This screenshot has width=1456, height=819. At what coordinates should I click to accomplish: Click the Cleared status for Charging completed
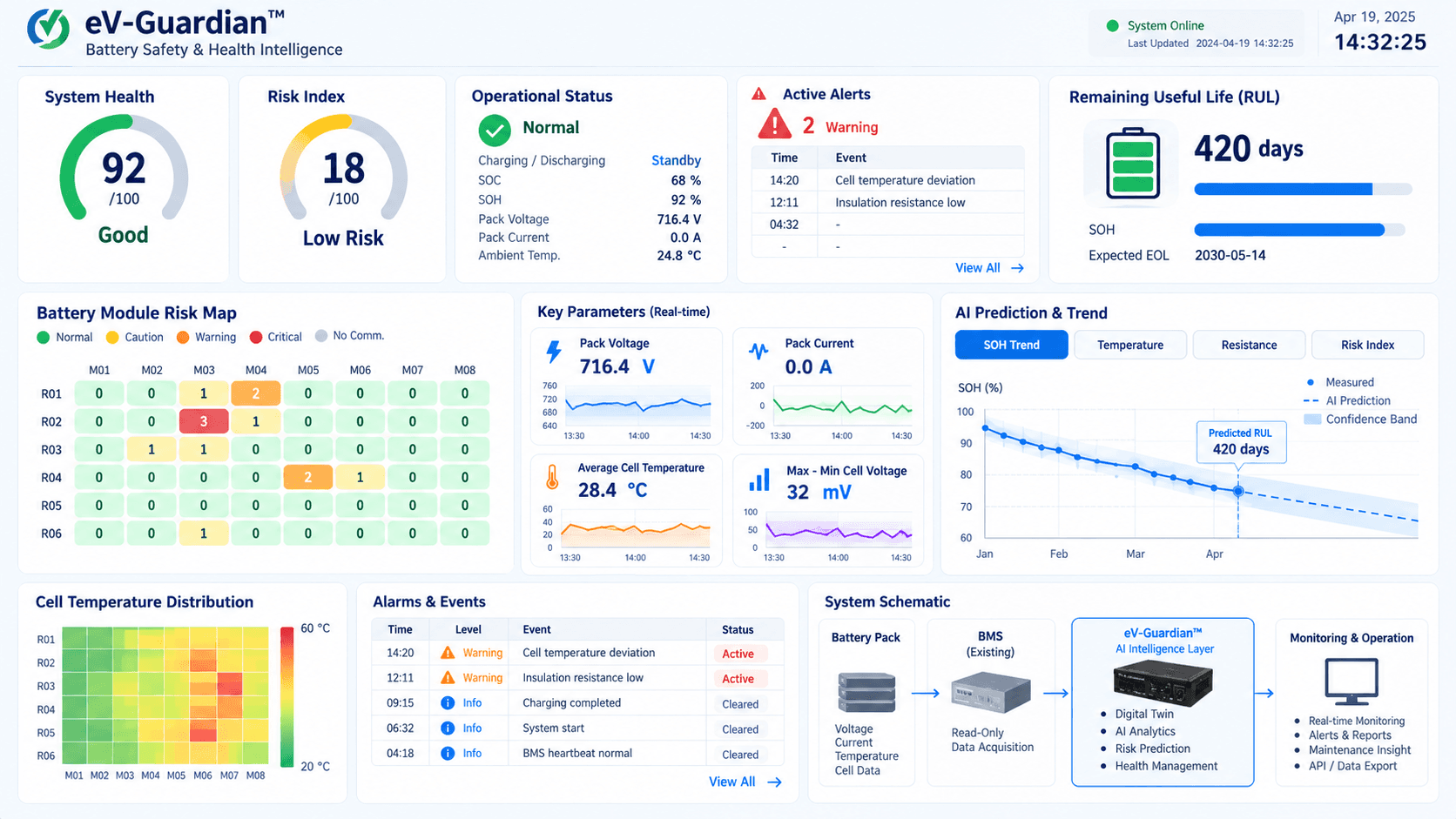pos(740,704)
